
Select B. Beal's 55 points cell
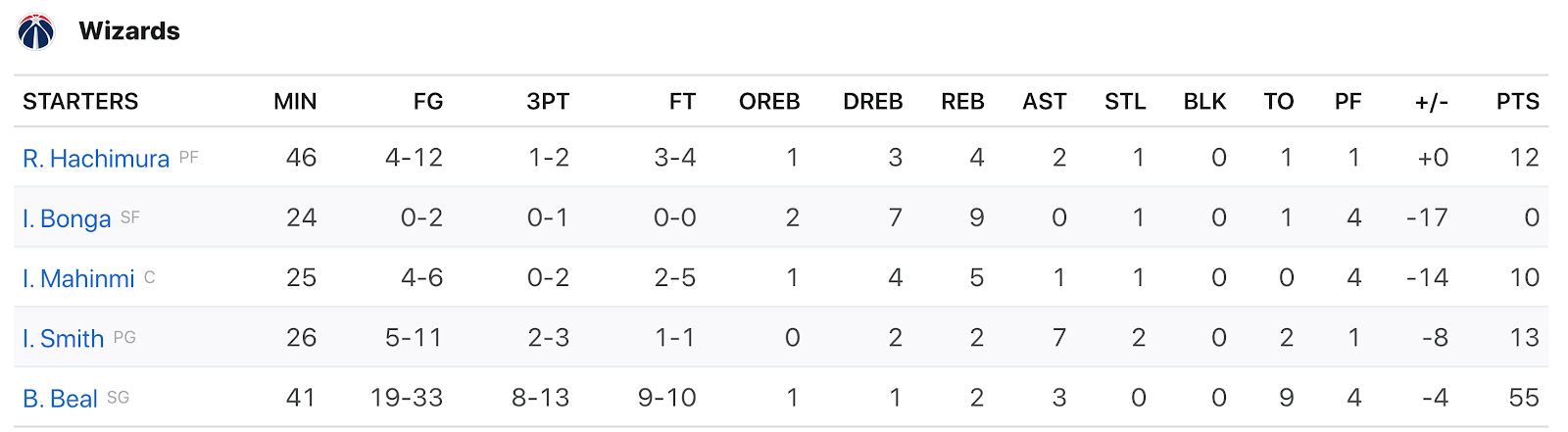tap(1524, 398)
